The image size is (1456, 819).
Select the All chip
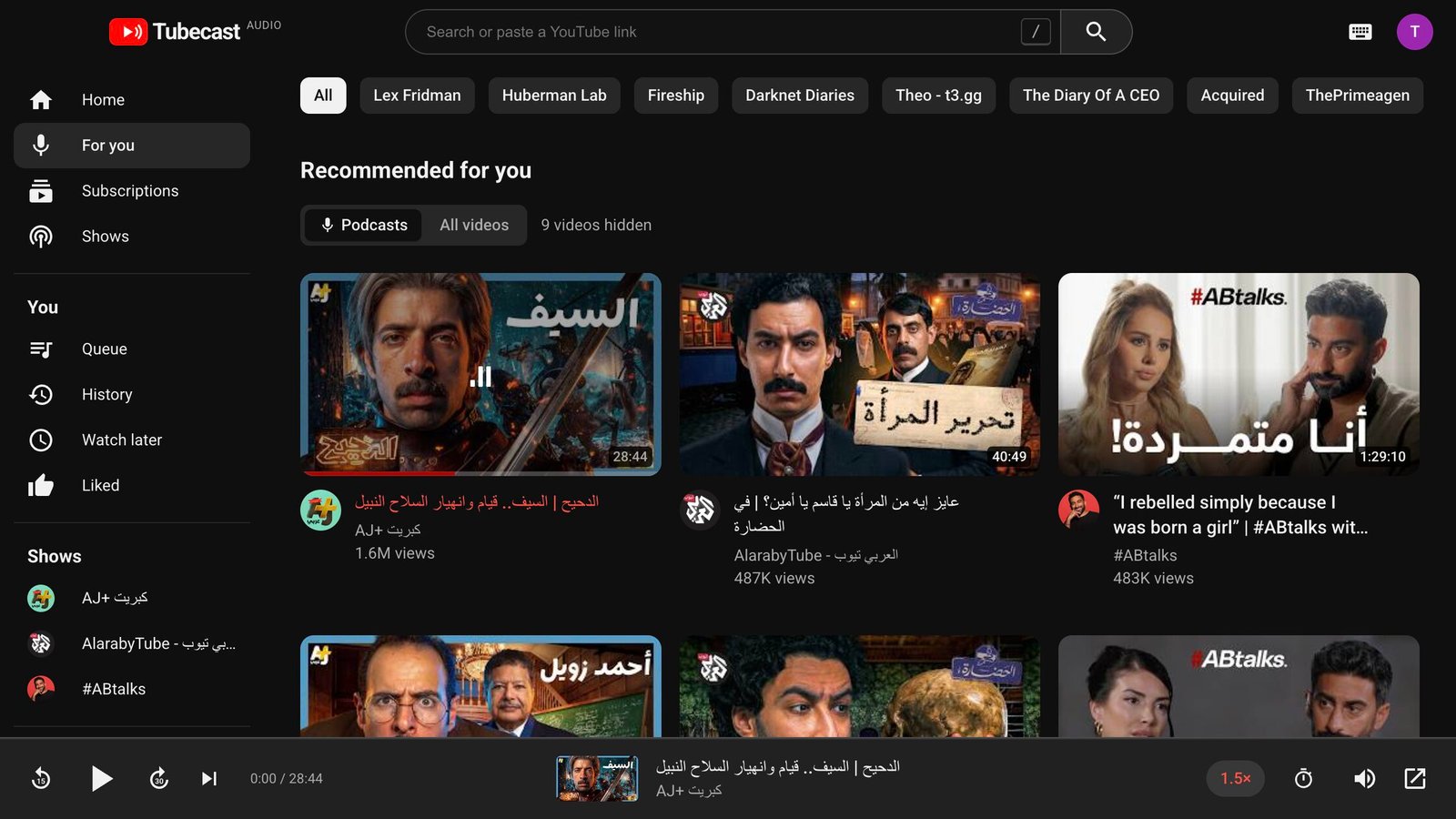(x=323, y=96)
